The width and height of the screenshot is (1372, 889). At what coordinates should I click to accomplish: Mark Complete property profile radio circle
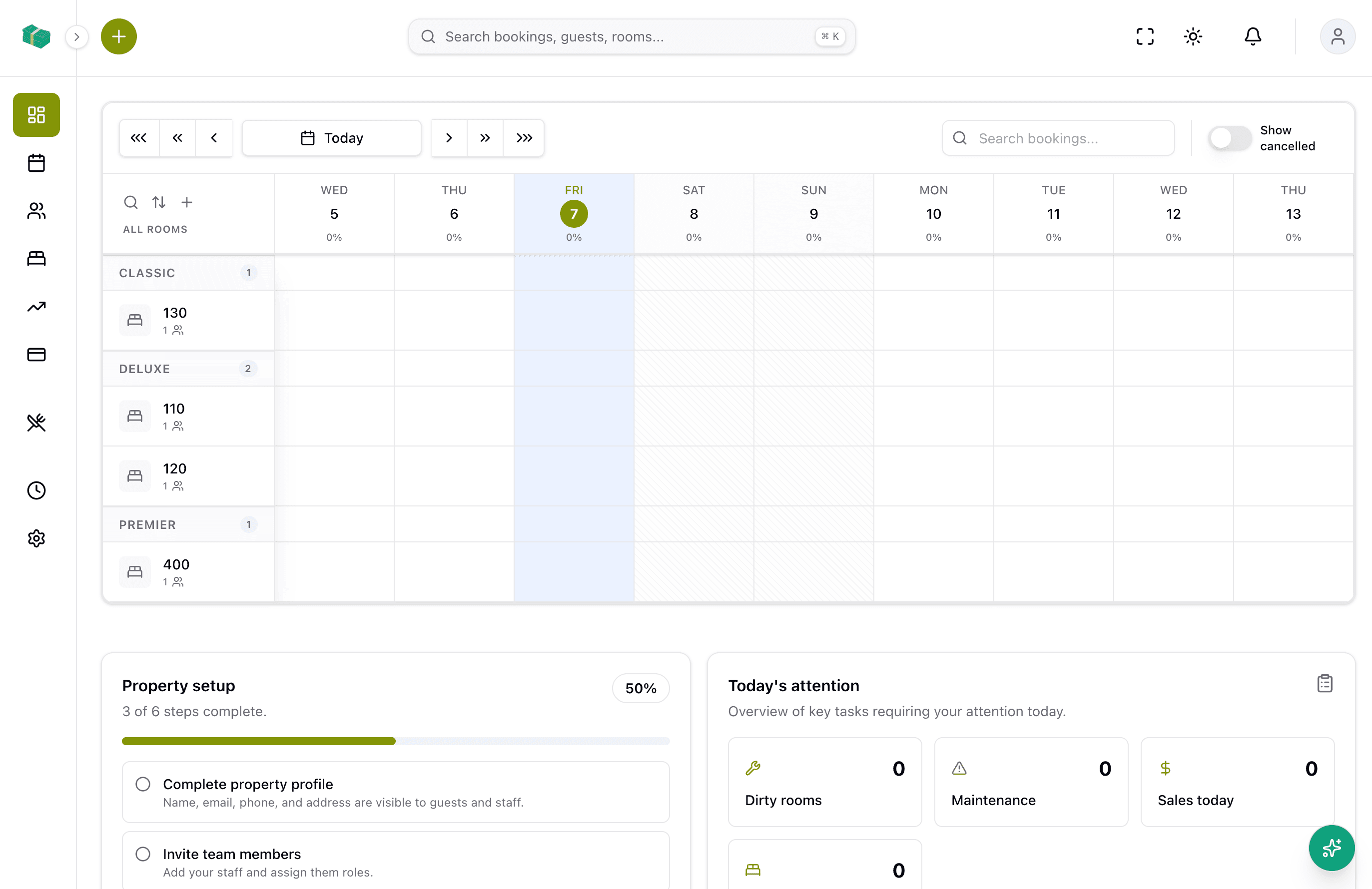tap(143, 784)
